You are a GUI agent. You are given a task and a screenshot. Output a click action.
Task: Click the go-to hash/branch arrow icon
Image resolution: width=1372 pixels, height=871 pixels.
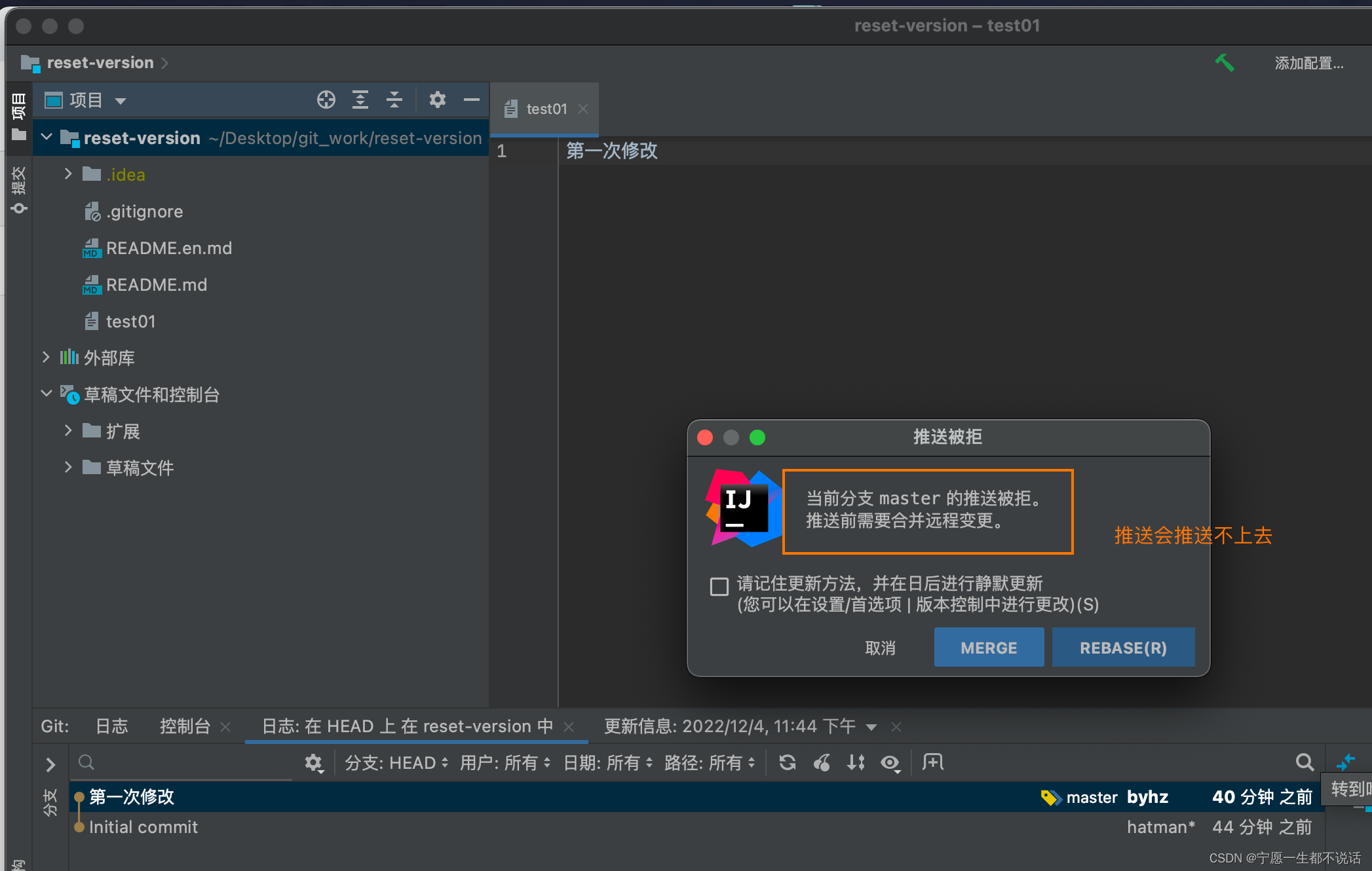(x=1344, y=762)
